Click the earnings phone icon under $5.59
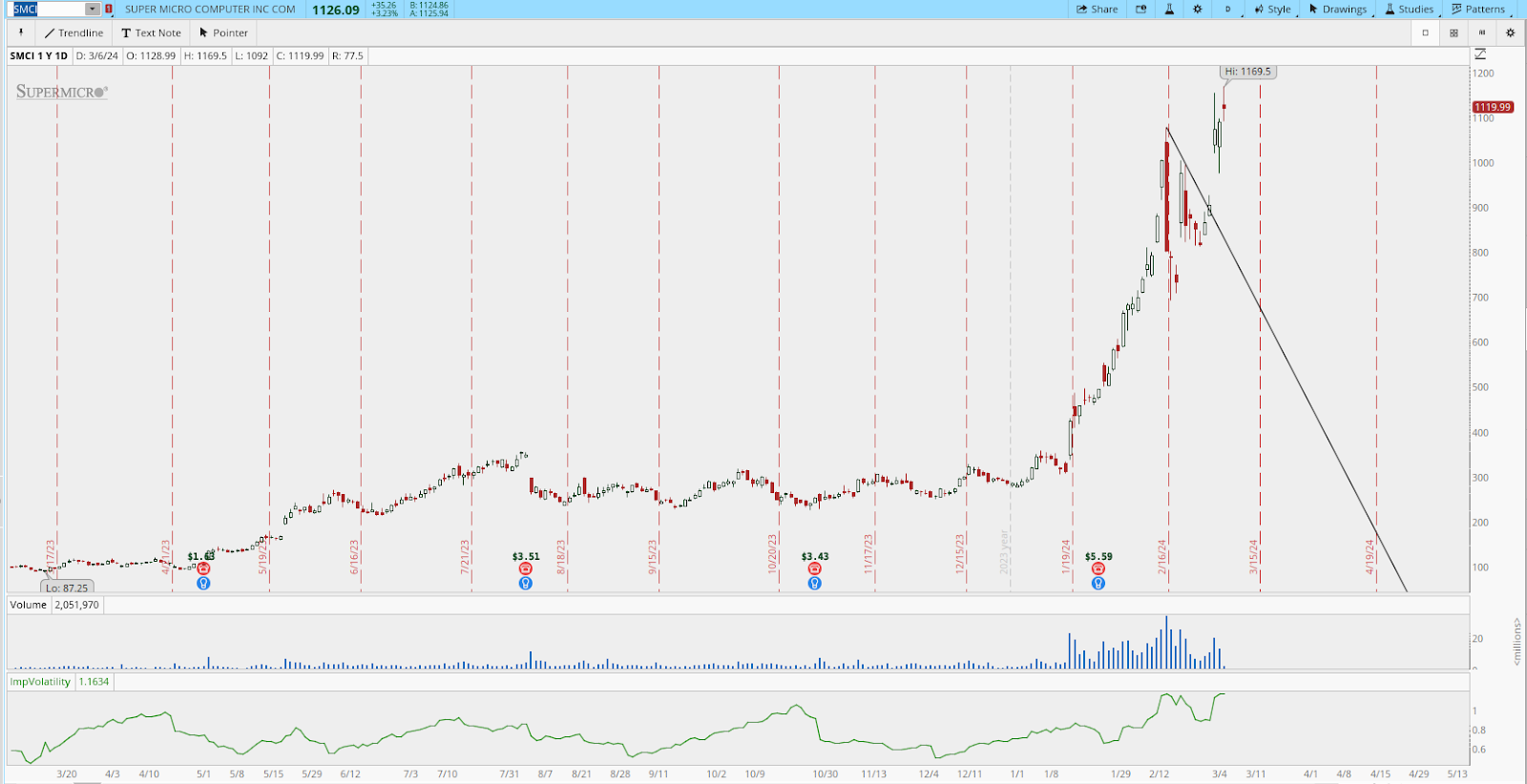Viewport: 1527px width, 784px height. pos(1098,568)
